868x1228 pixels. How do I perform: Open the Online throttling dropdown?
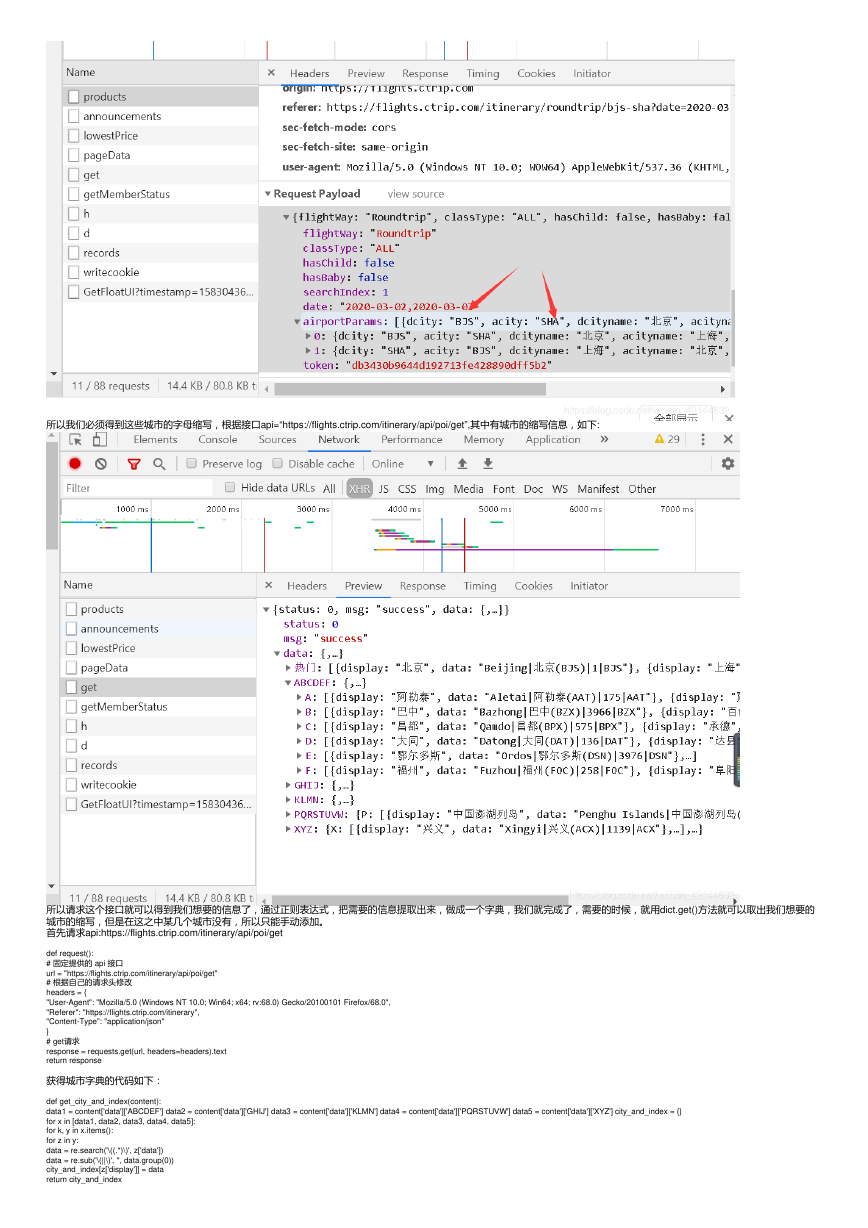tap(403, 464)
